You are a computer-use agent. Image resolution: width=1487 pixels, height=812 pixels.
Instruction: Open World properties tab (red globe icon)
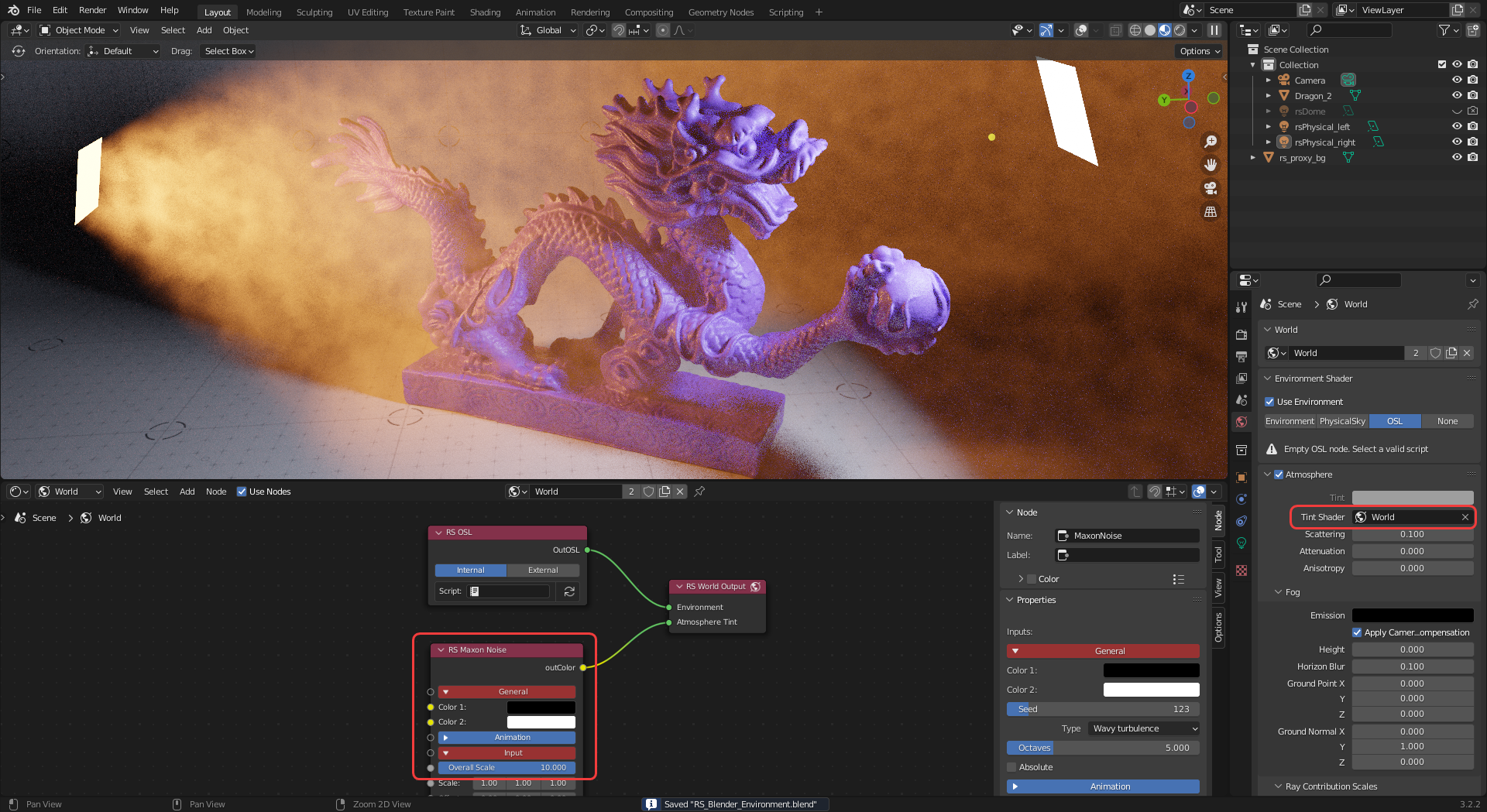click(1241, 422)
